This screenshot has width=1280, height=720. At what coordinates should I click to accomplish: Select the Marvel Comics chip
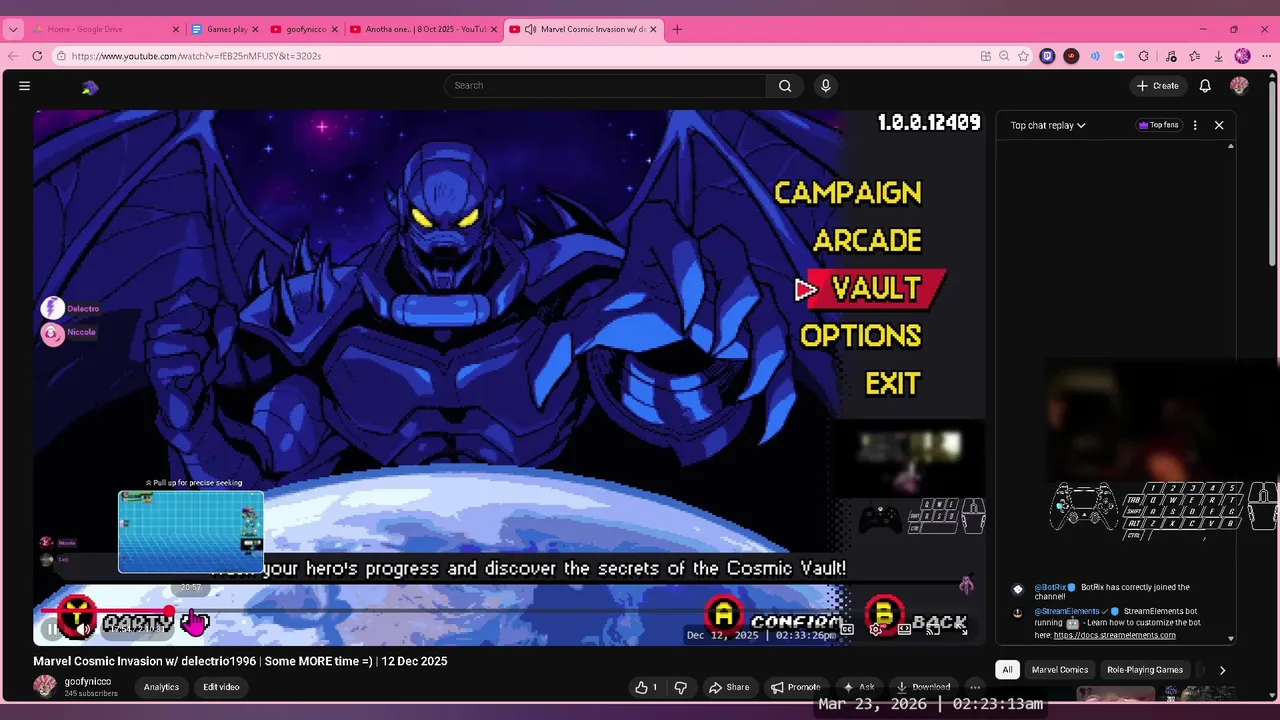(1059, 670)
